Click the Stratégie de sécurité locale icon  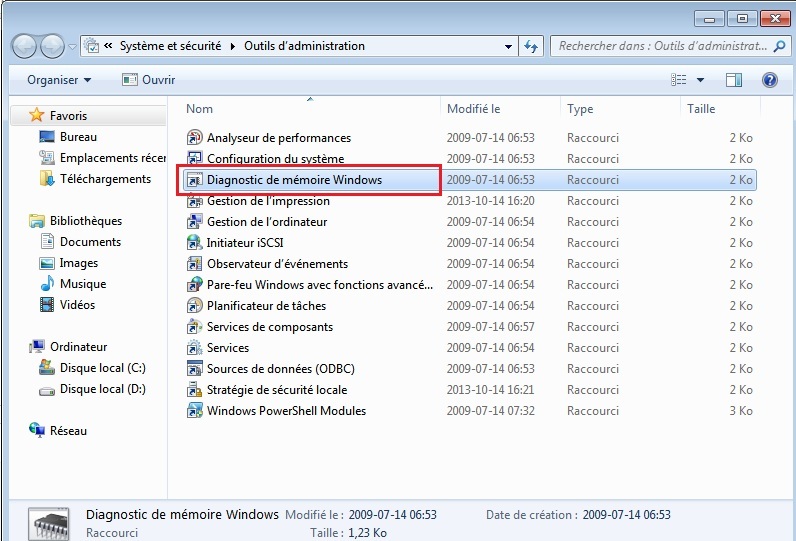[x=194, y=390]
